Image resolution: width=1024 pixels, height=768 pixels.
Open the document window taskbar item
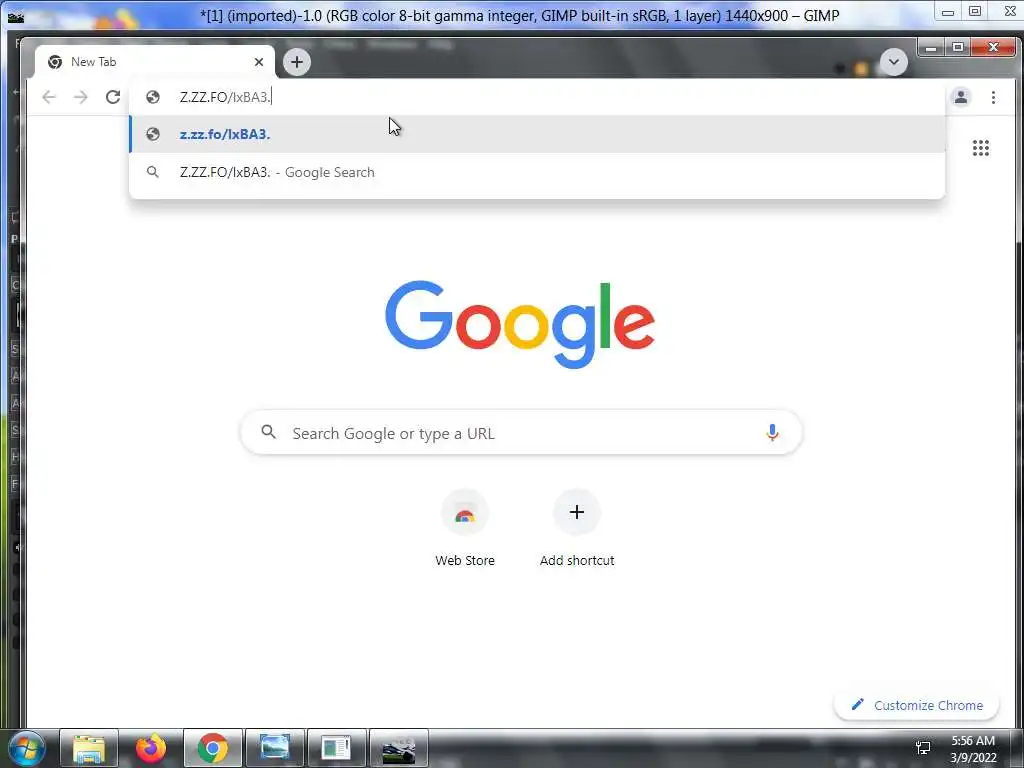(336, 748)
